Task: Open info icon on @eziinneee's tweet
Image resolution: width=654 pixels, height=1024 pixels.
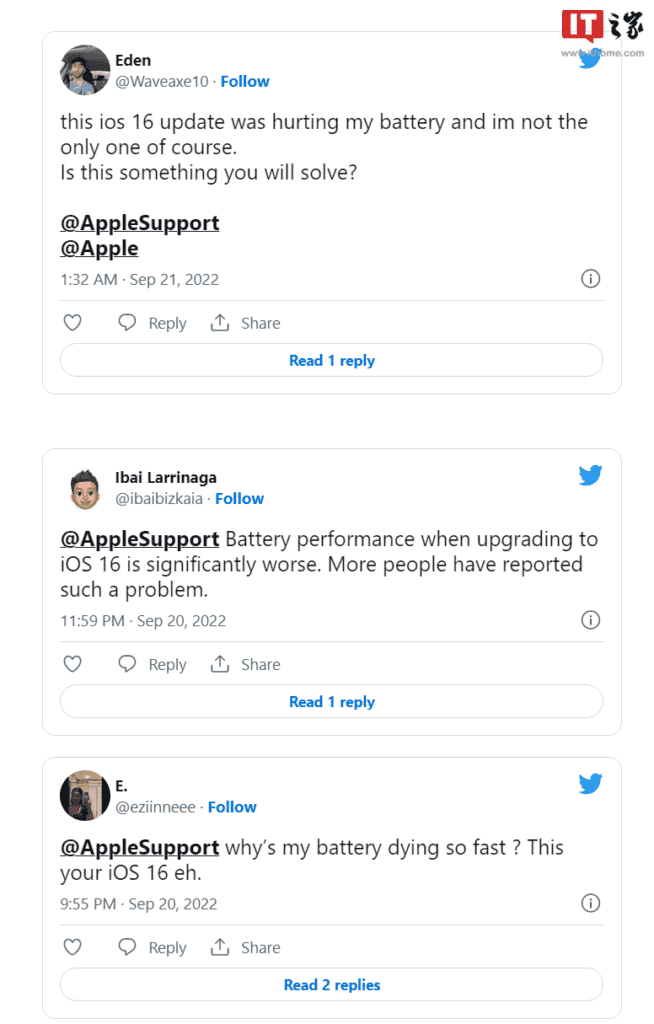Action: point(590,903)
